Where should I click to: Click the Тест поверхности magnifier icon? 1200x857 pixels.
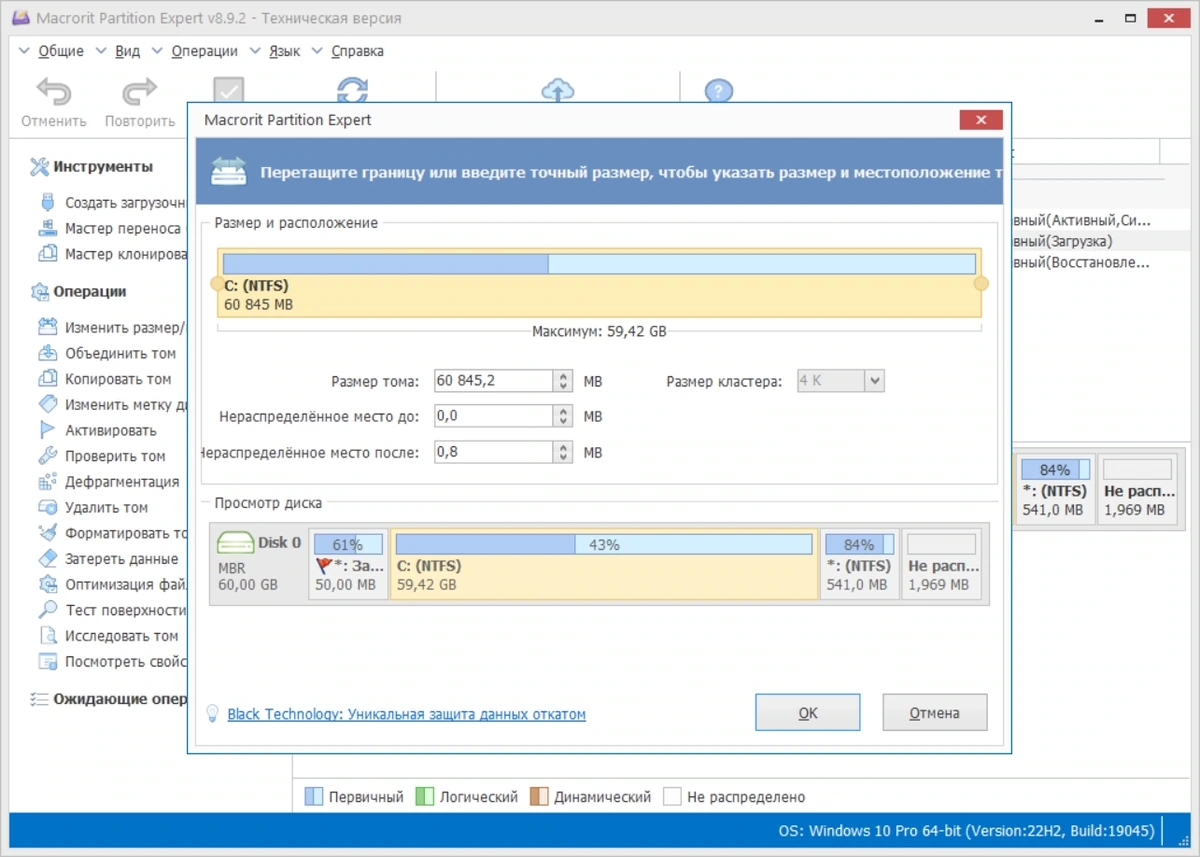47,610
